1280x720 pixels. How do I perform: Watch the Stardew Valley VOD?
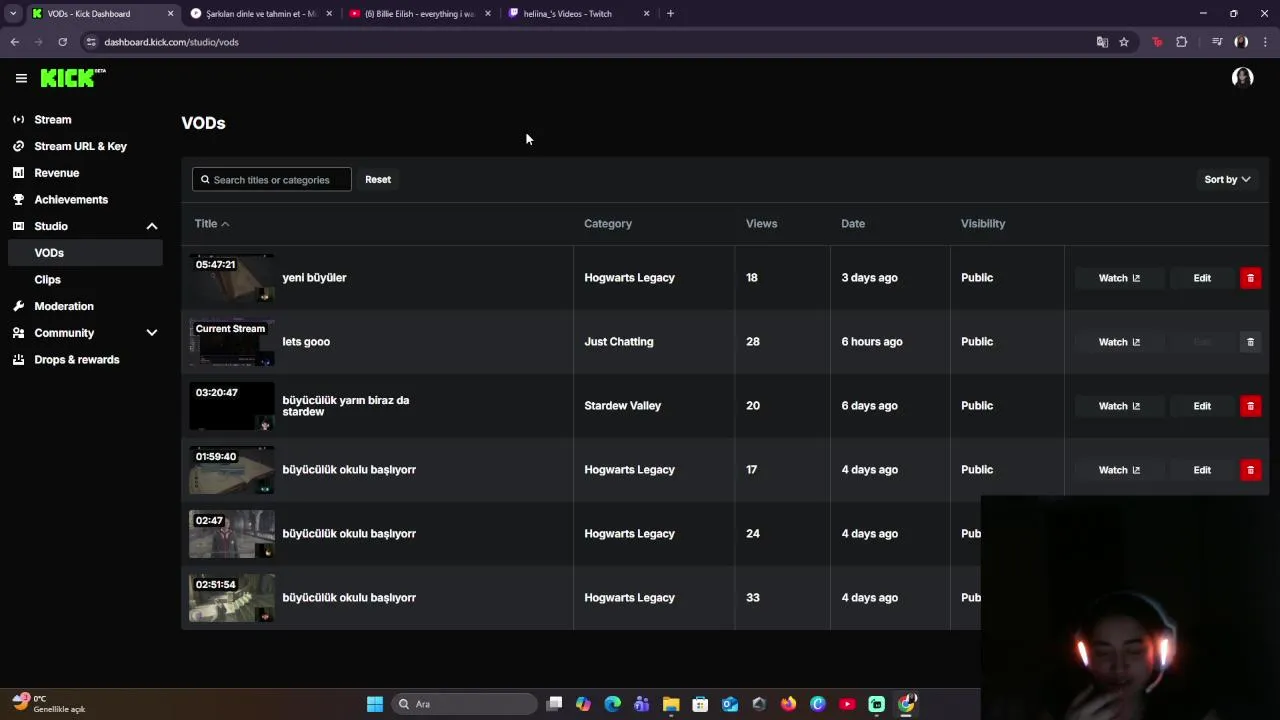(x=1119, y=406)
